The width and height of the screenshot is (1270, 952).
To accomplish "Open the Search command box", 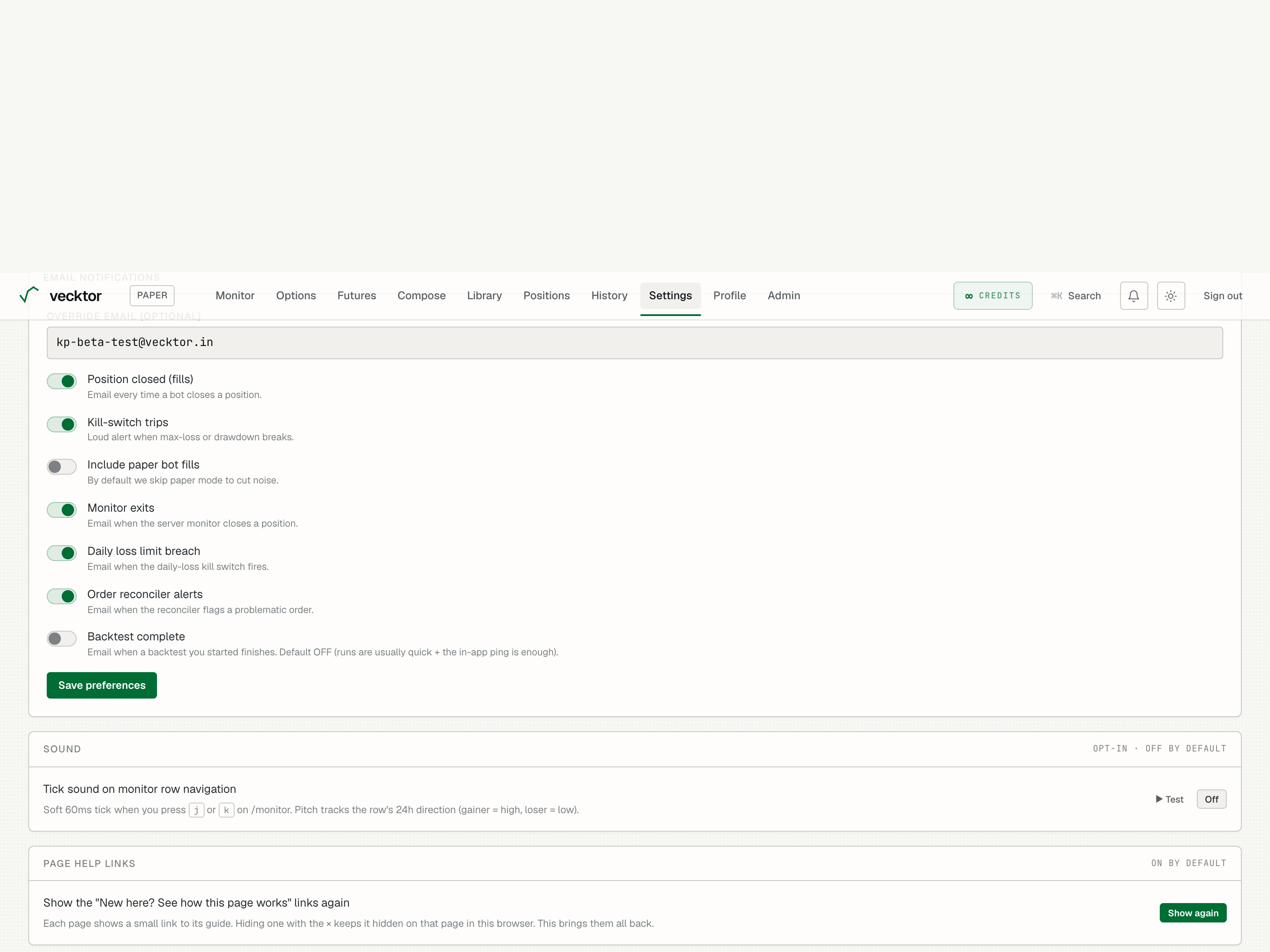I will click(1076, 296).
